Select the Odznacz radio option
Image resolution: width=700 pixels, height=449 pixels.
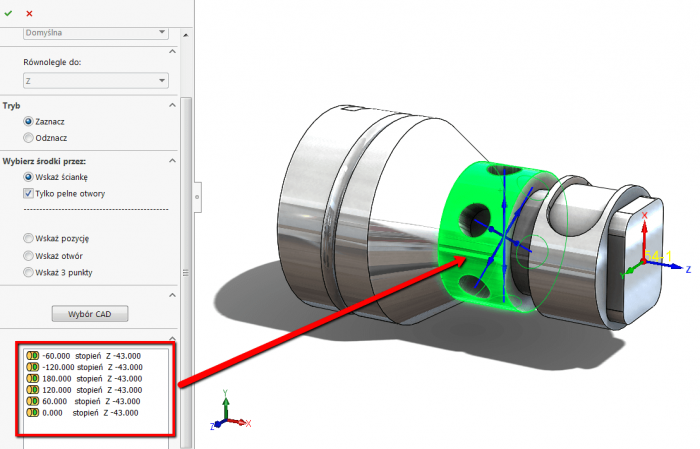pyautogui.click(x=29, y=137)
